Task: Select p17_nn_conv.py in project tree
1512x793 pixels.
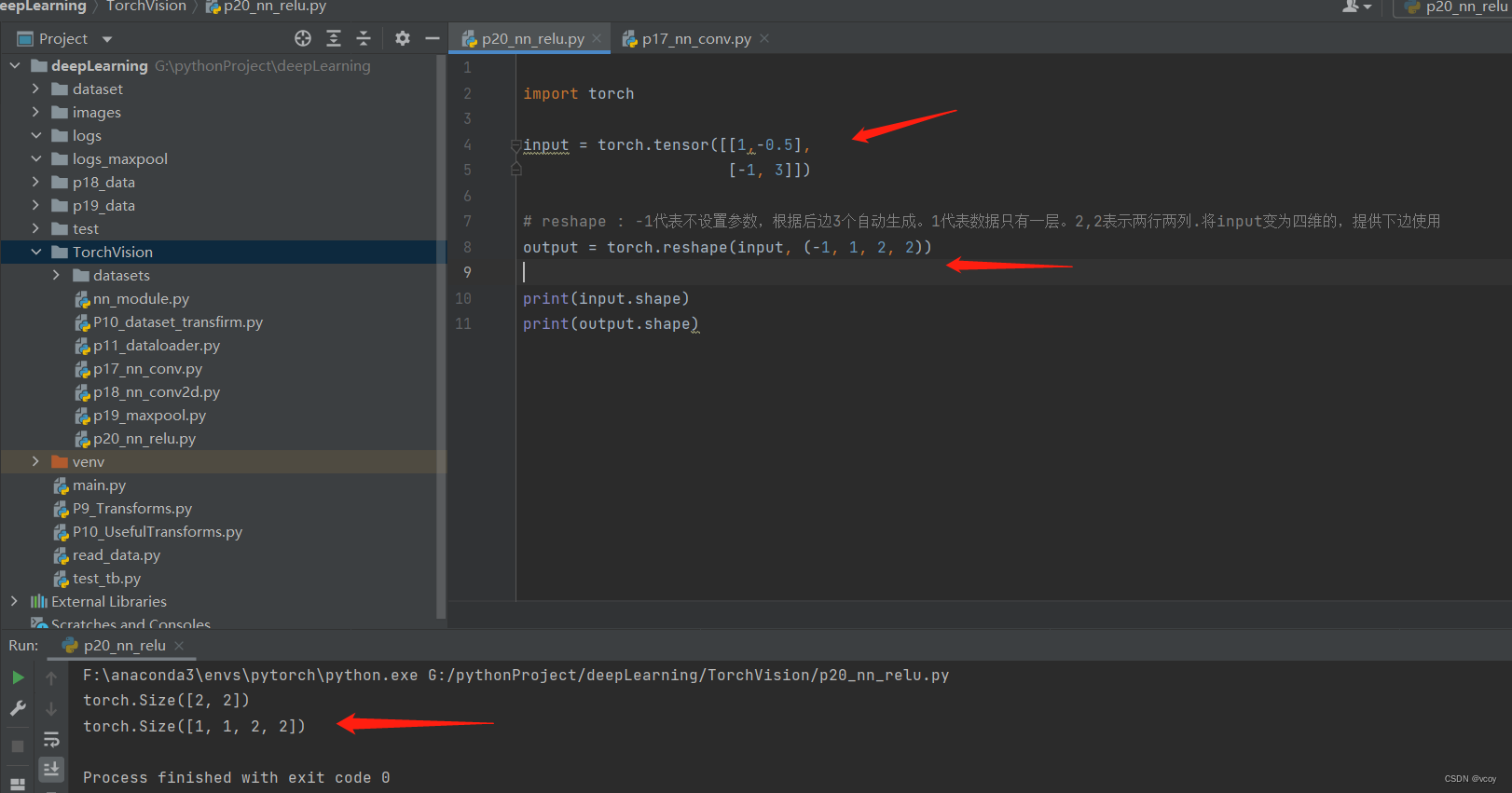Action: pyautogui.click(x=147, y=368)
